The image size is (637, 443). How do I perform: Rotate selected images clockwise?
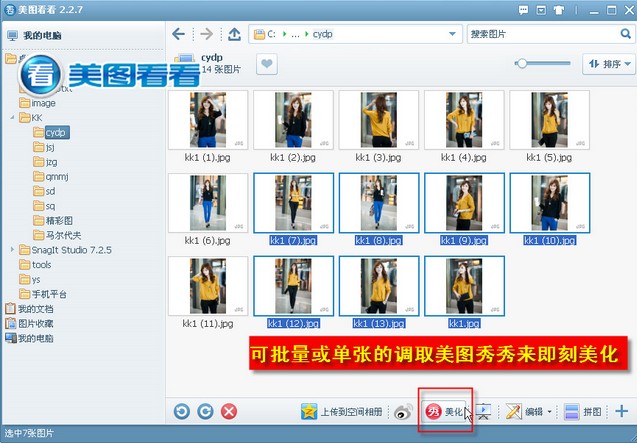click(x=205, y=411)
